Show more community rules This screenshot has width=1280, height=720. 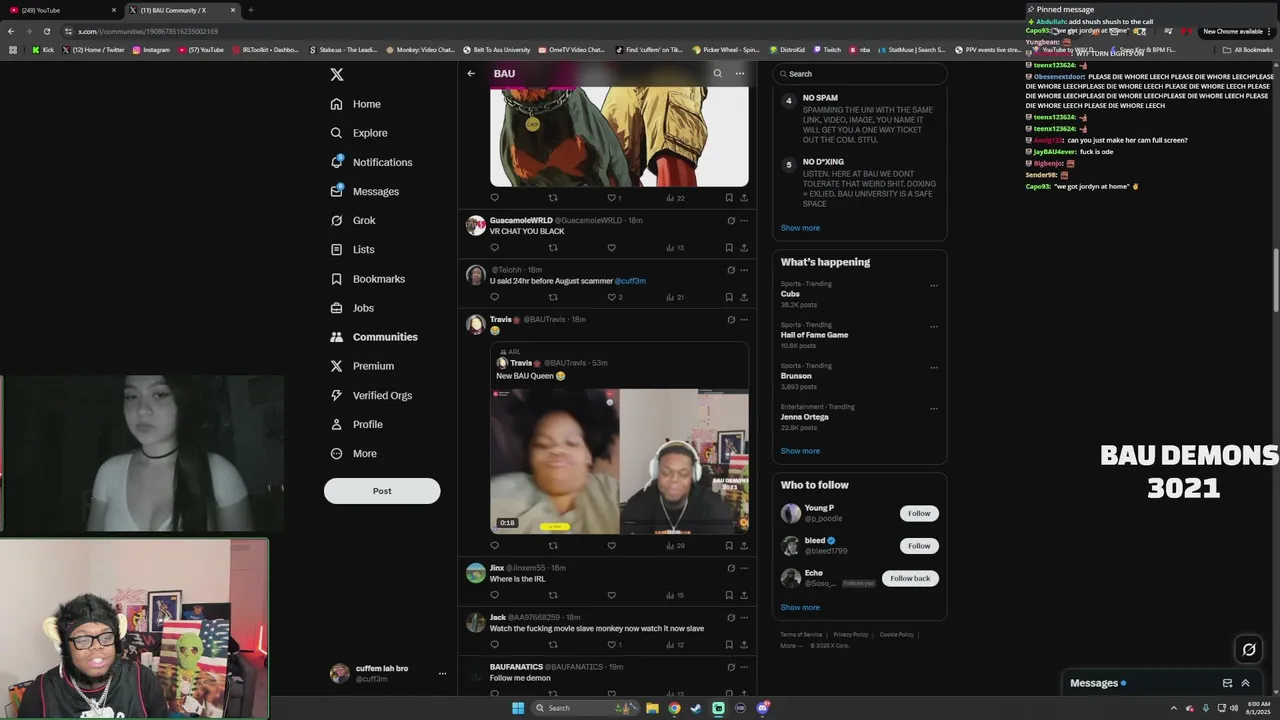tap(800, 228)
